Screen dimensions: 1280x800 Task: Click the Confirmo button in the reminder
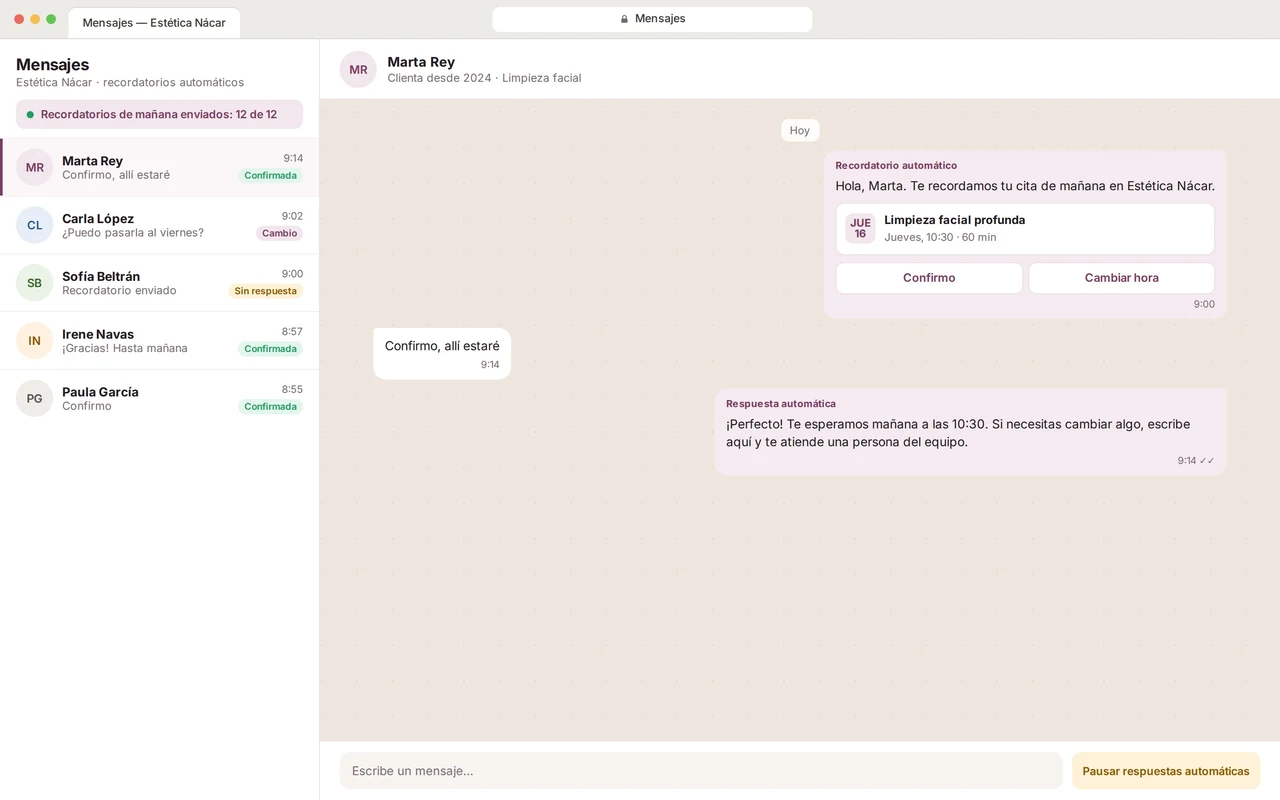click(x=929, y=278)
